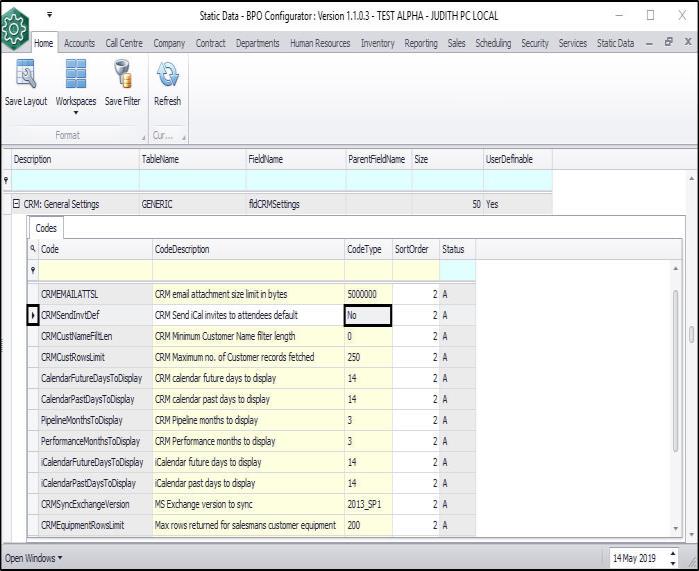Open the Open Windows dropdown

34,557
